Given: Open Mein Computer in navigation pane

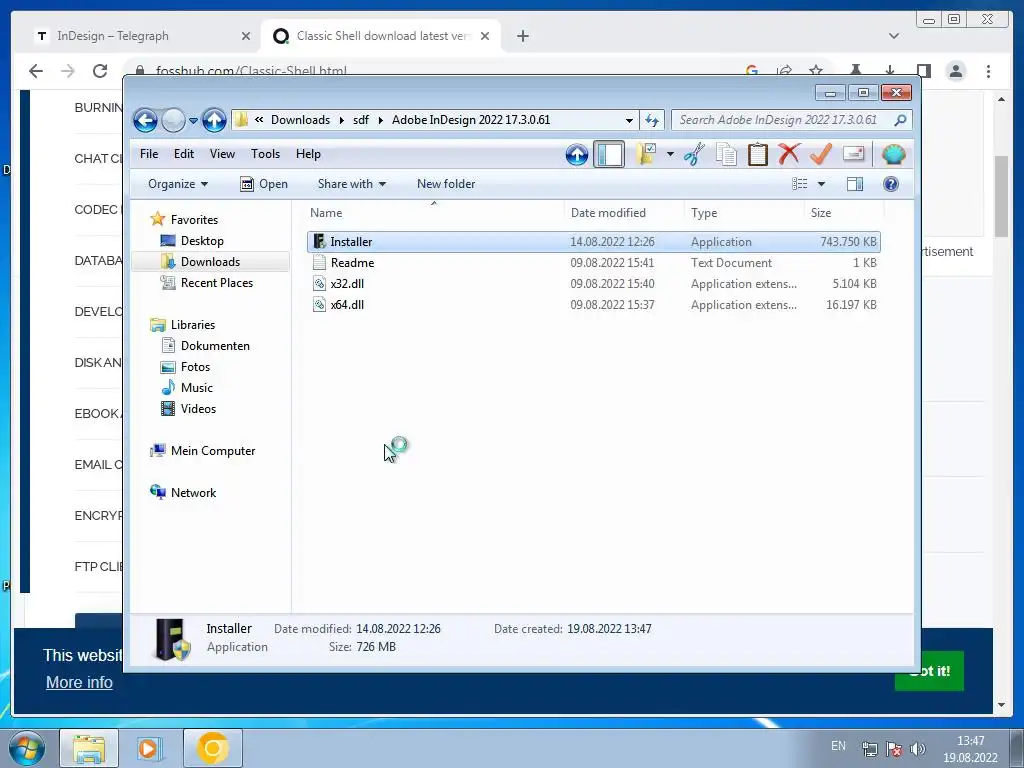Looking at the screenshot, I should (x=213, y=451).
